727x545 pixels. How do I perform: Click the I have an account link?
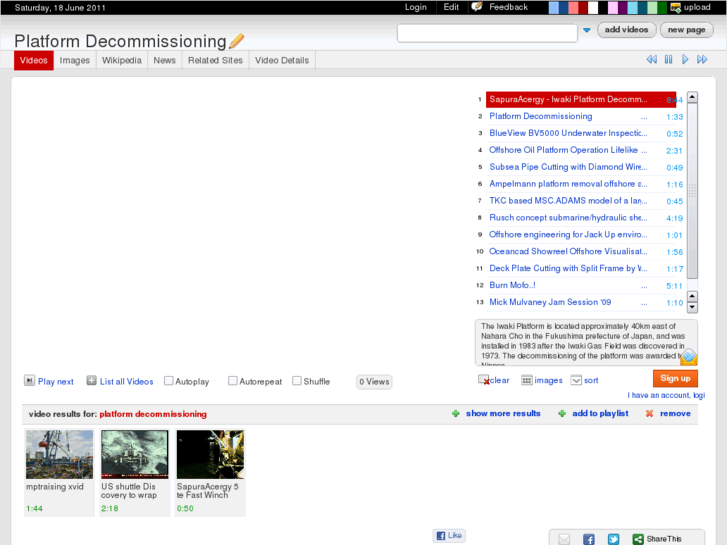tap(666, 395)
